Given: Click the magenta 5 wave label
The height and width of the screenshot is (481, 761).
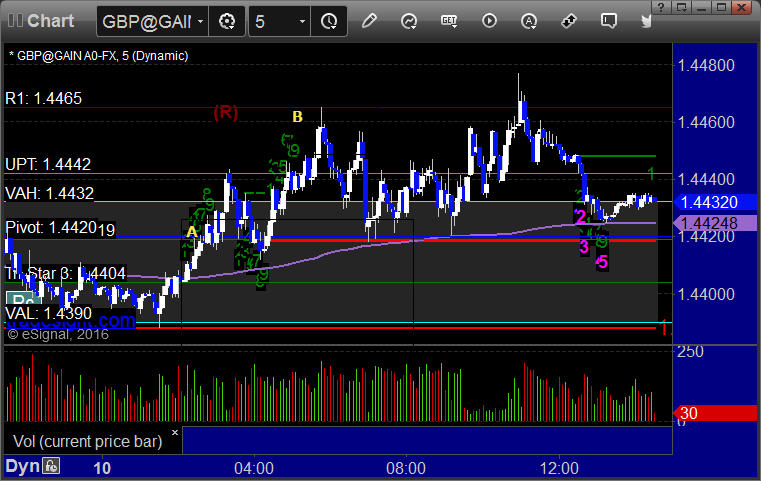Looking at the screenshot, I should tap(602, 262).
